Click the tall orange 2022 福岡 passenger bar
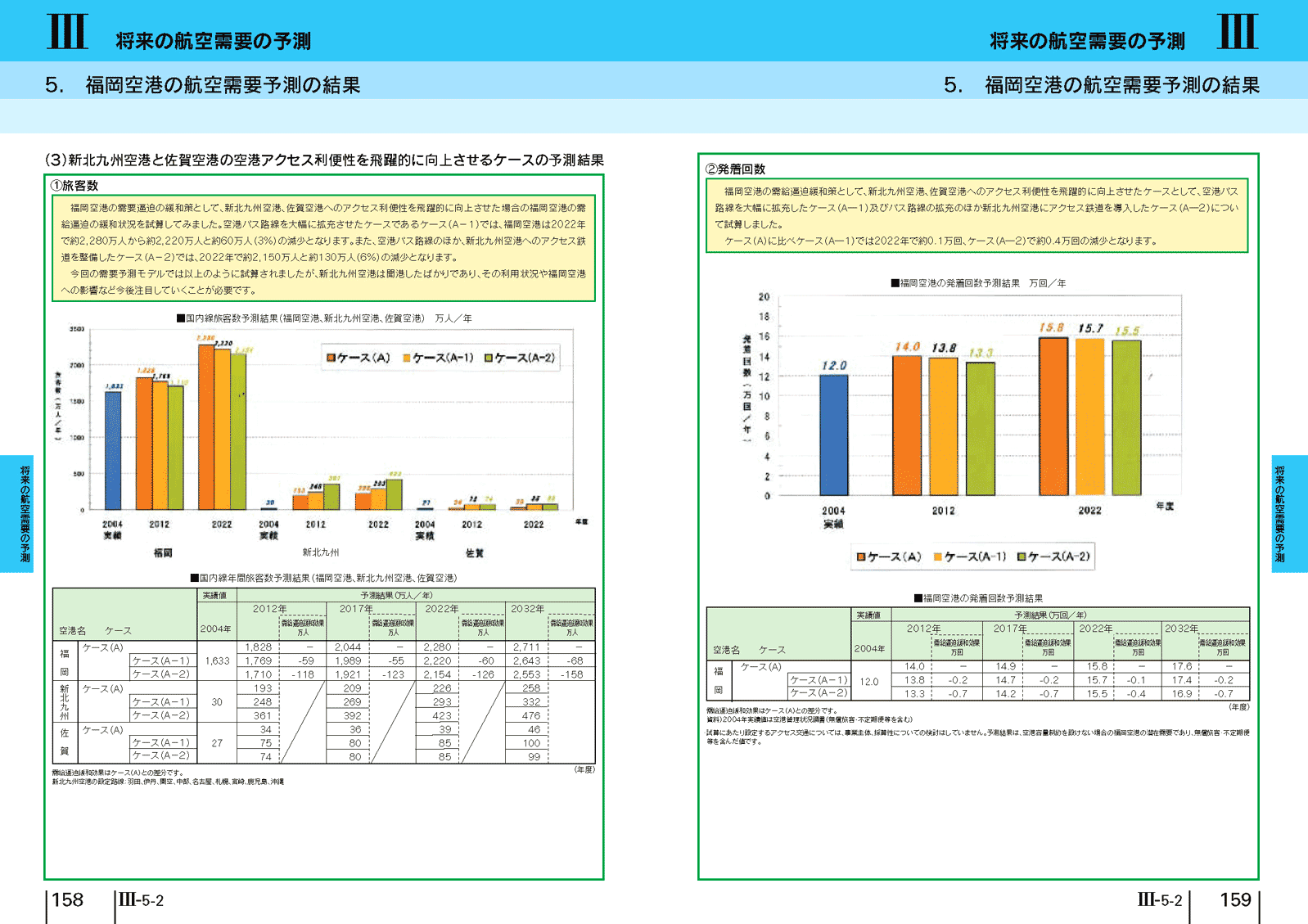 pyautogui.click(x=206, y=426)
